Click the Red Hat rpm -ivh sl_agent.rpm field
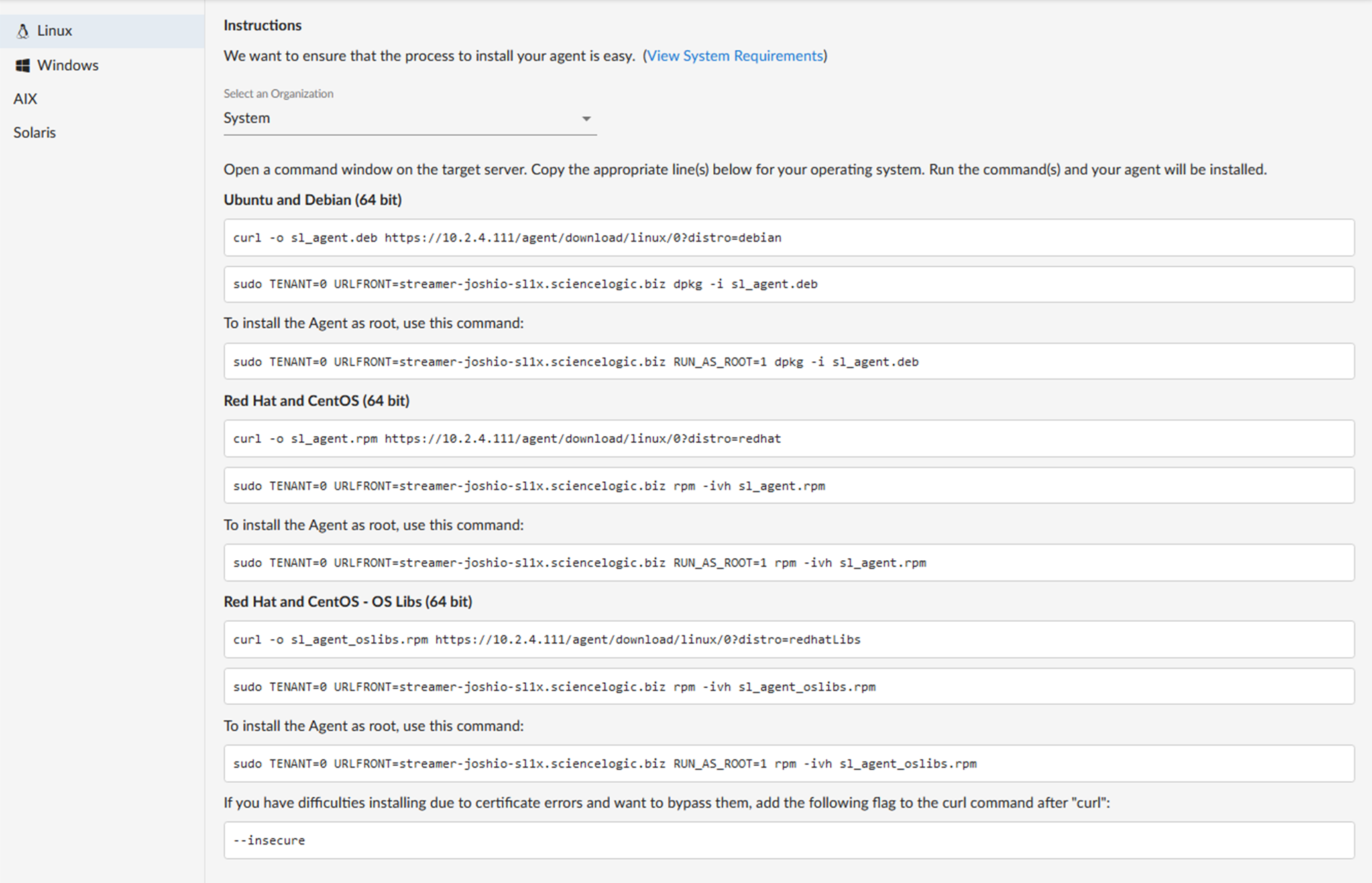1372x883 pixels. click(x=789, y=486)
